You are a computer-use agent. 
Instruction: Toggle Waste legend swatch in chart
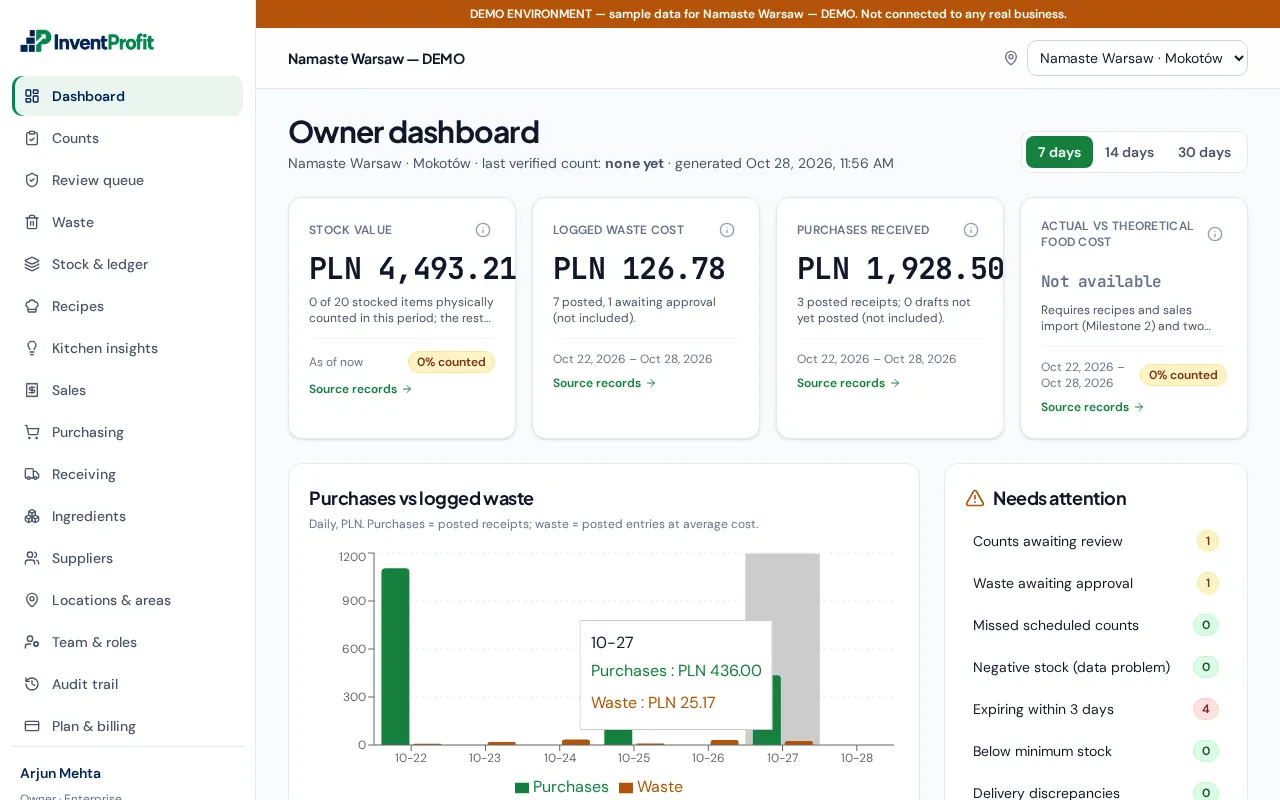626,787
